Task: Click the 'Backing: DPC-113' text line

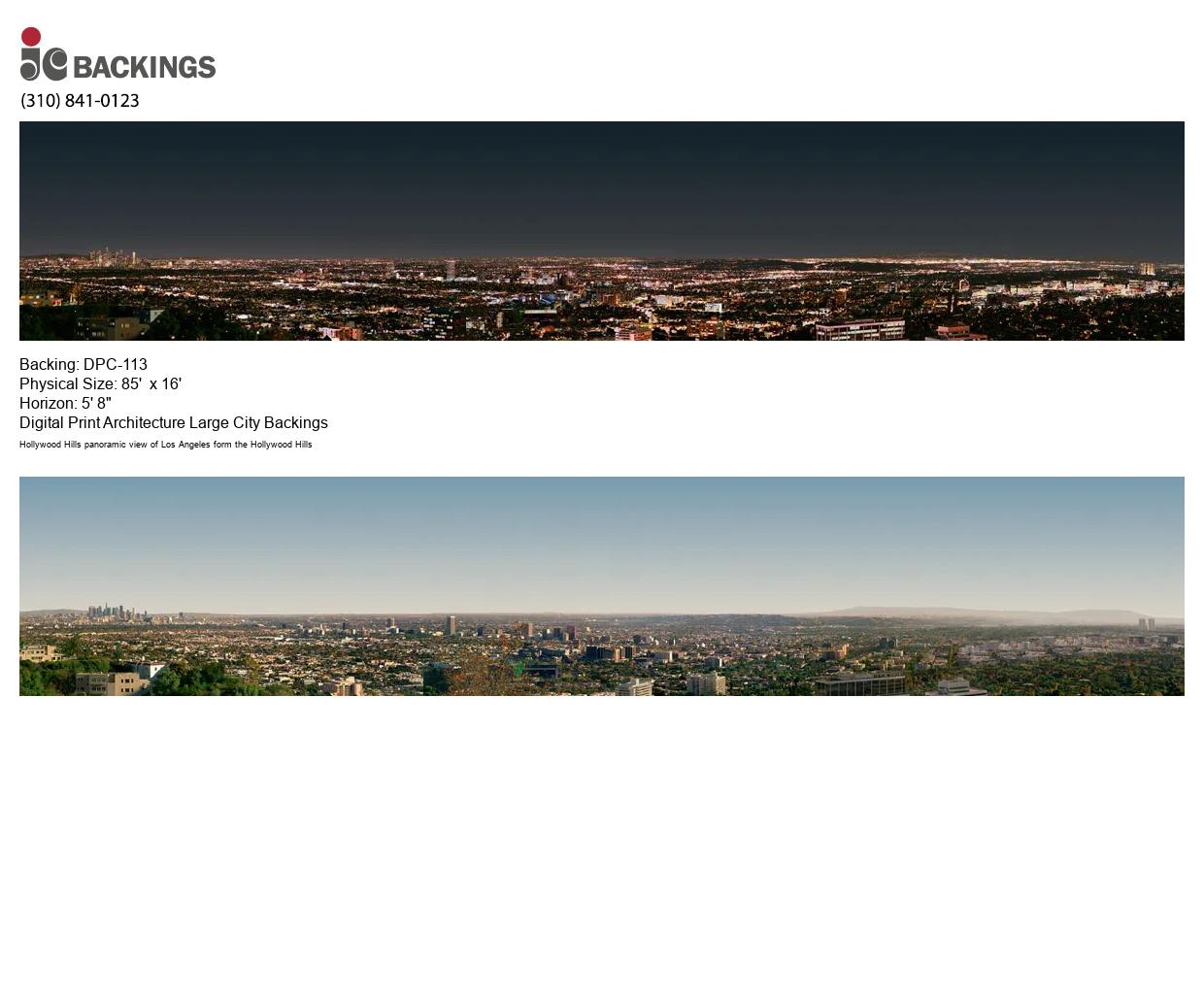Action: point(84,365)
